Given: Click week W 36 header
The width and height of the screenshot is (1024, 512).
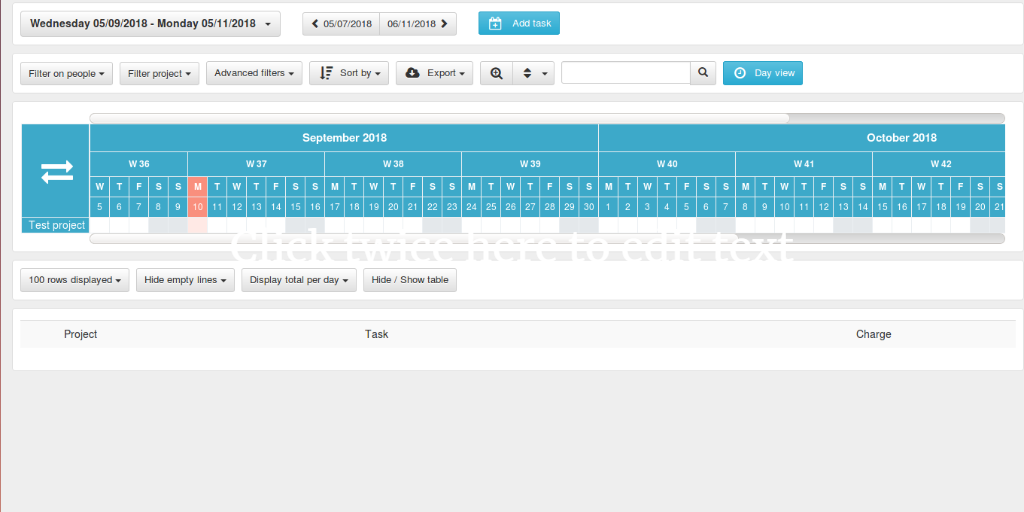Looking at the screenshot, I should pos(138,164).
